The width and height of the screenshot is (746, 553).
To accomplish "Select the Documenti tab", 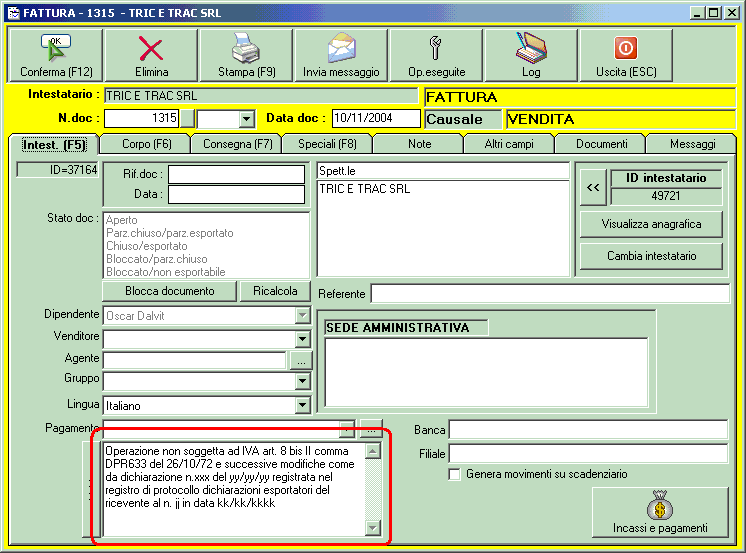I will click(x=601, y=144).
